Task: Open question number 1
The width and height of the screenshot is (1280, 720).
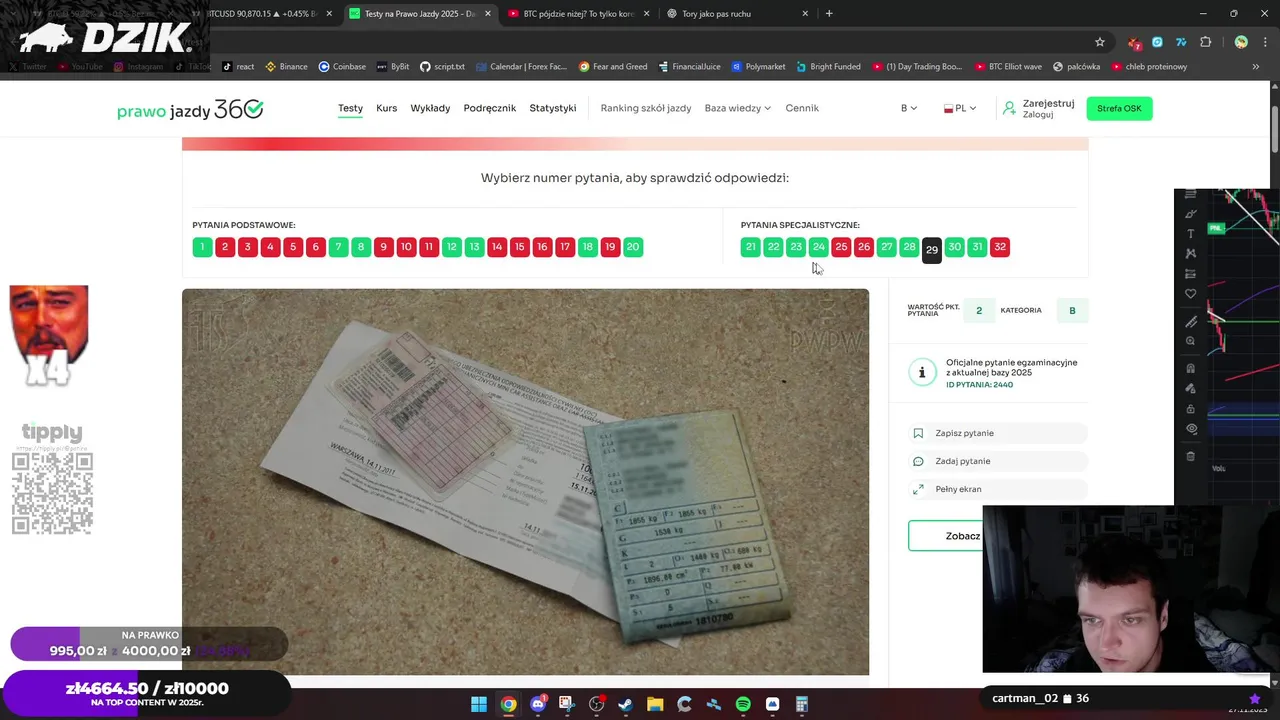Action: coord(202,247)
